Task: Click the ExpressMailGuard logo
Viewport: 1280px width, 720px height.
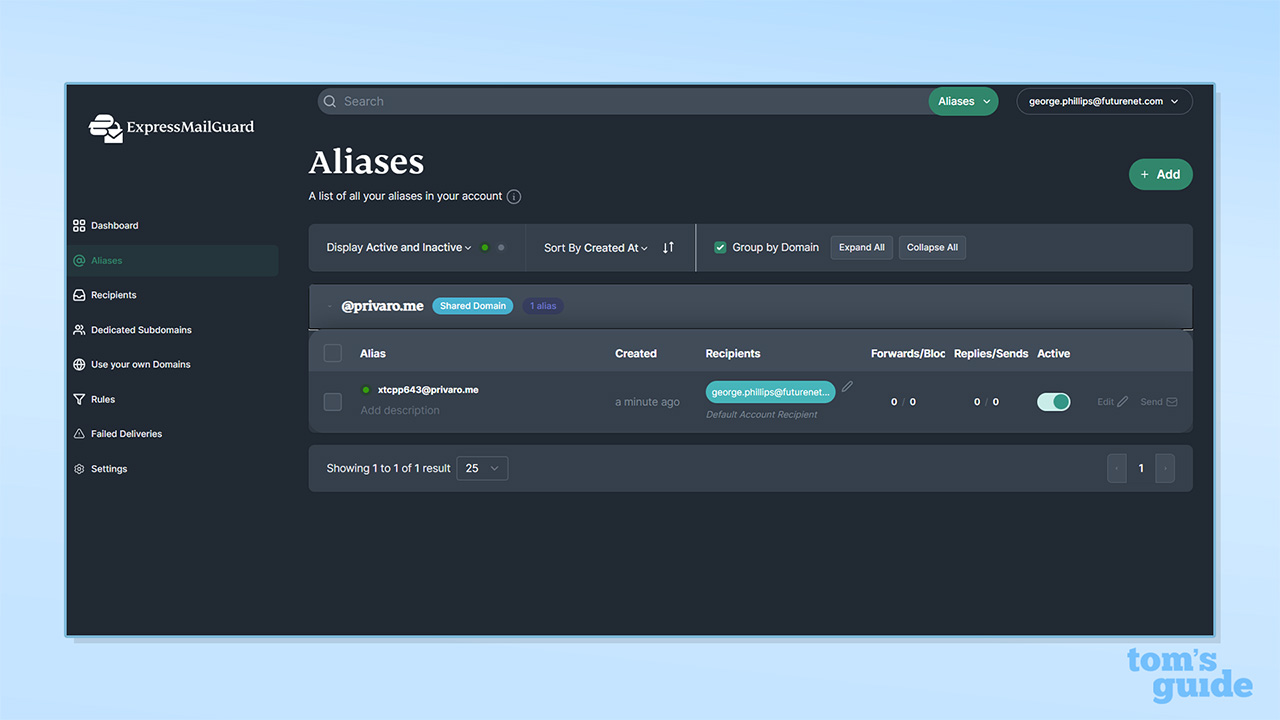Action: point(170,128)
